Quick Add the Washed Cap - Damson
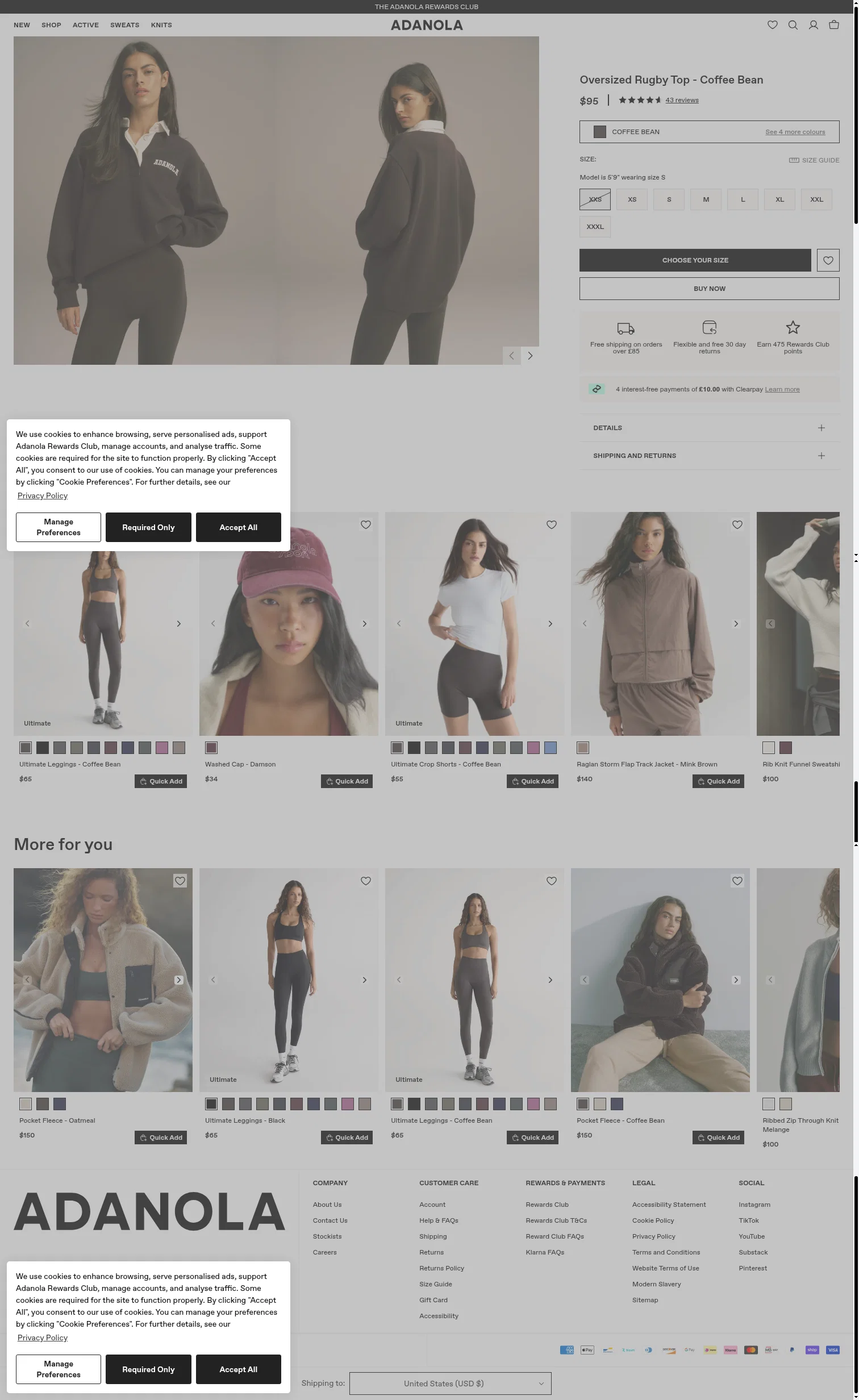The height and width of the screenshot is (1400, 859). (x=347, y=781)
